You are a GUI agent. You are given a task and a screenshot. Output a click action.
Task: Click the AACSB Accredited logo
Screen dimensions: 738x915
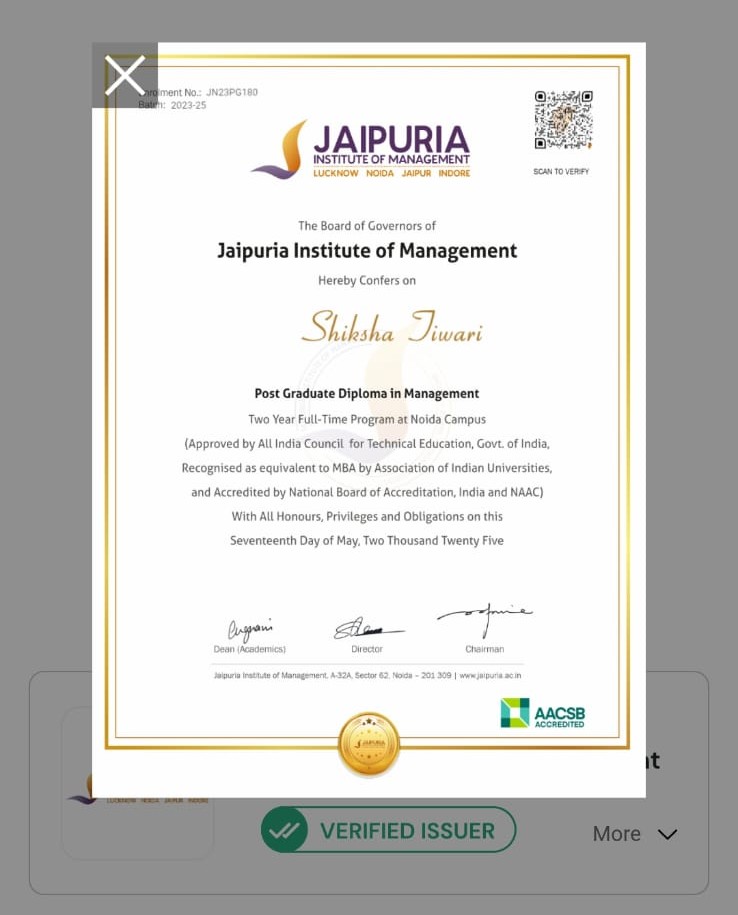tap(543, 713)
